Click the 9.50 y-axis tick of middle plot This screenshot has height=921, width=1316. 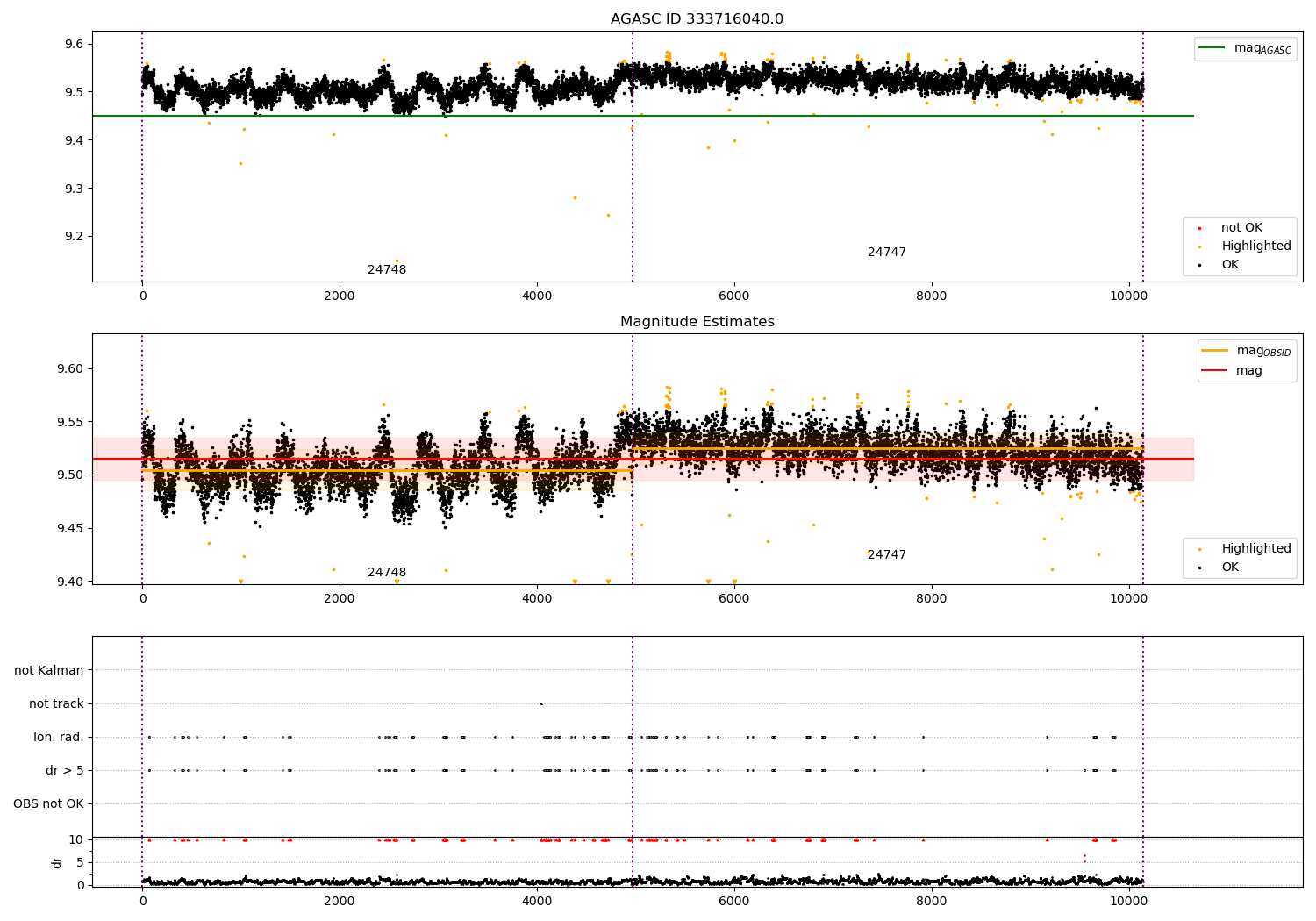72,475
